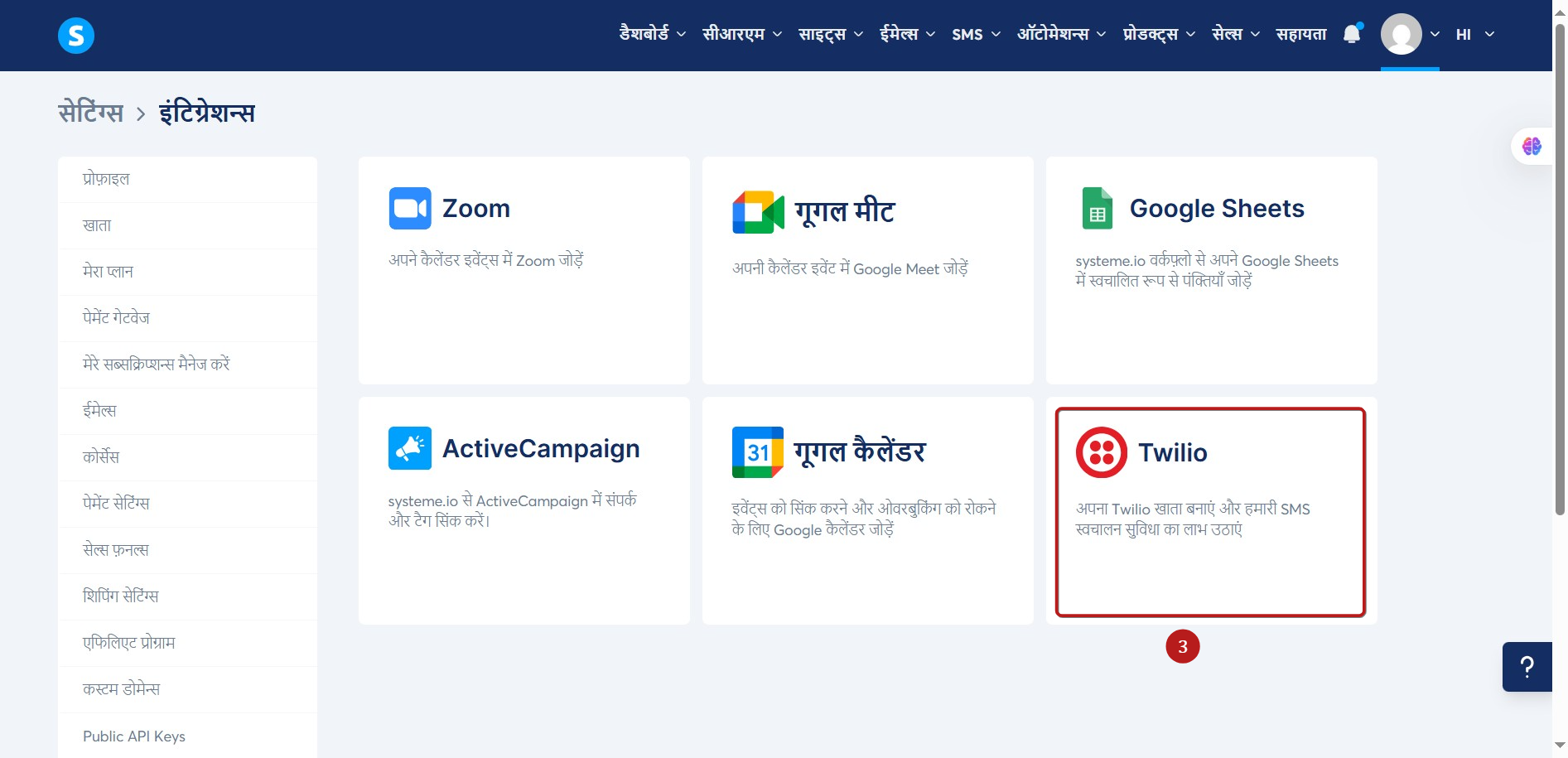
Task: Go to प्रोफ़ाइल settings
Action: click(188, 179)
